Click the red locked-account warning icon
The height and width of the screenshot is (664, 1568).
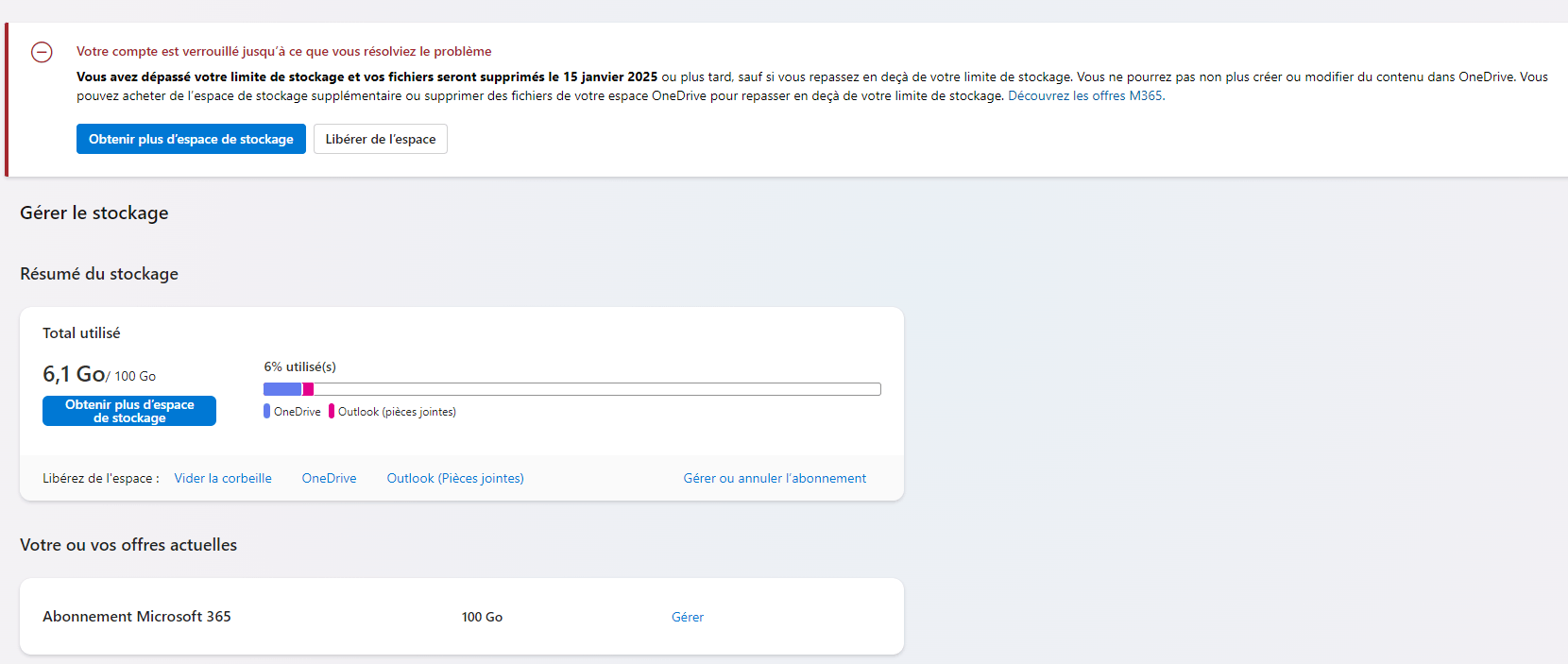[42, 52]
